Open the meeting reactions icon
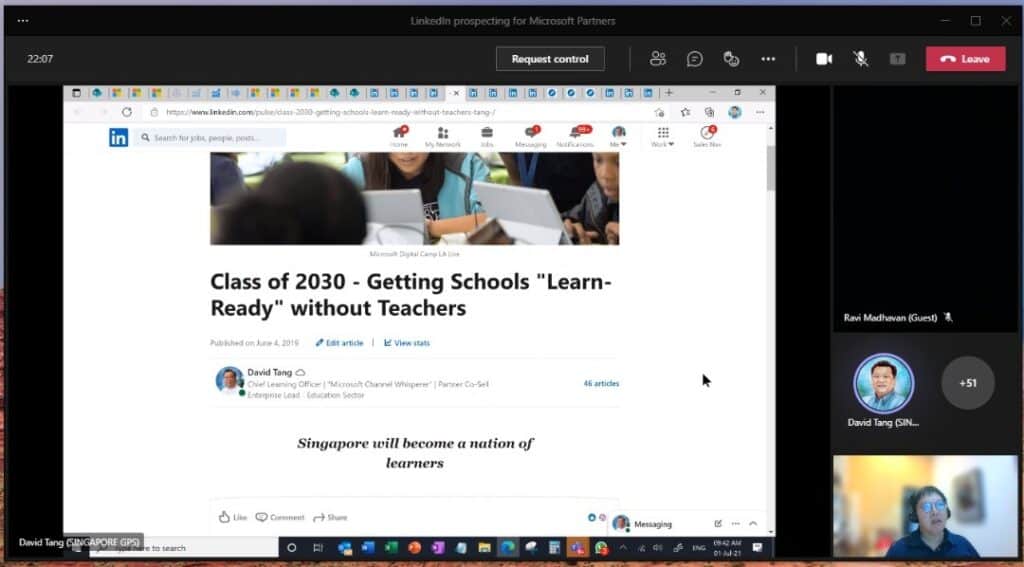1024x567 pixels. click(731, 59)
